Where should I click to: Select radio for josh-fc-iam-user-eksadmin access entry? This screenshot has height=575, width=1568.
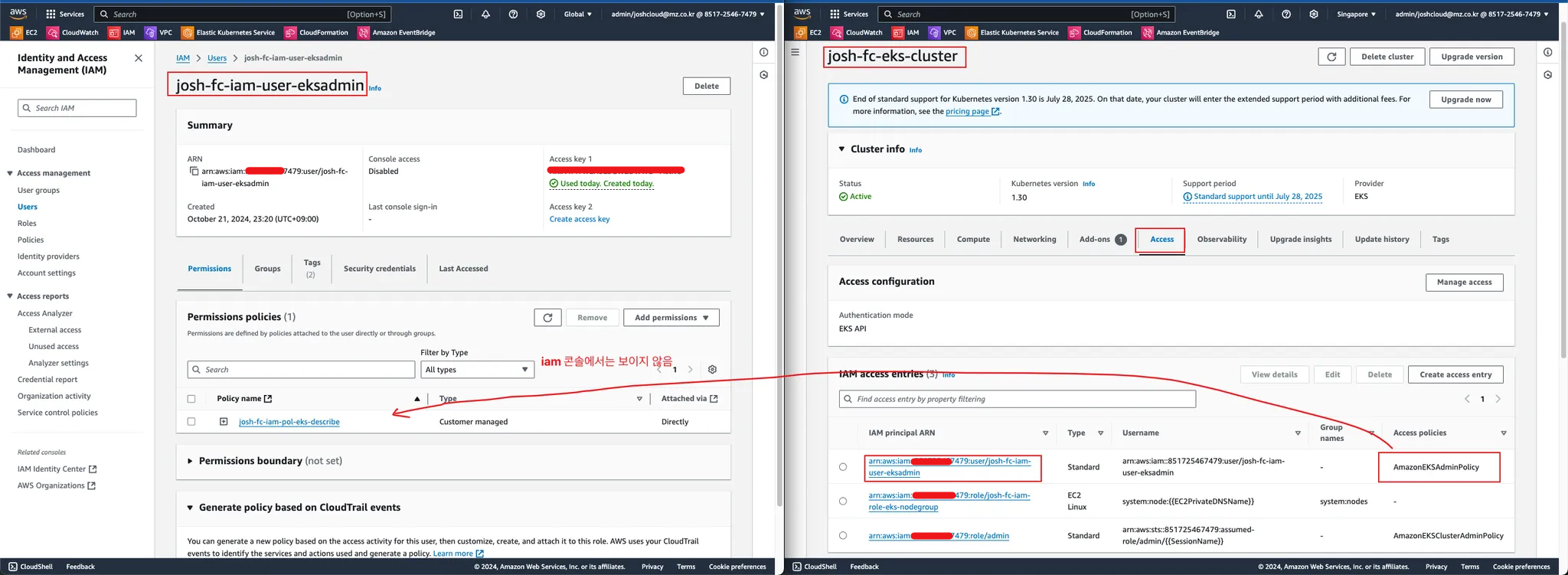[843, 467]
